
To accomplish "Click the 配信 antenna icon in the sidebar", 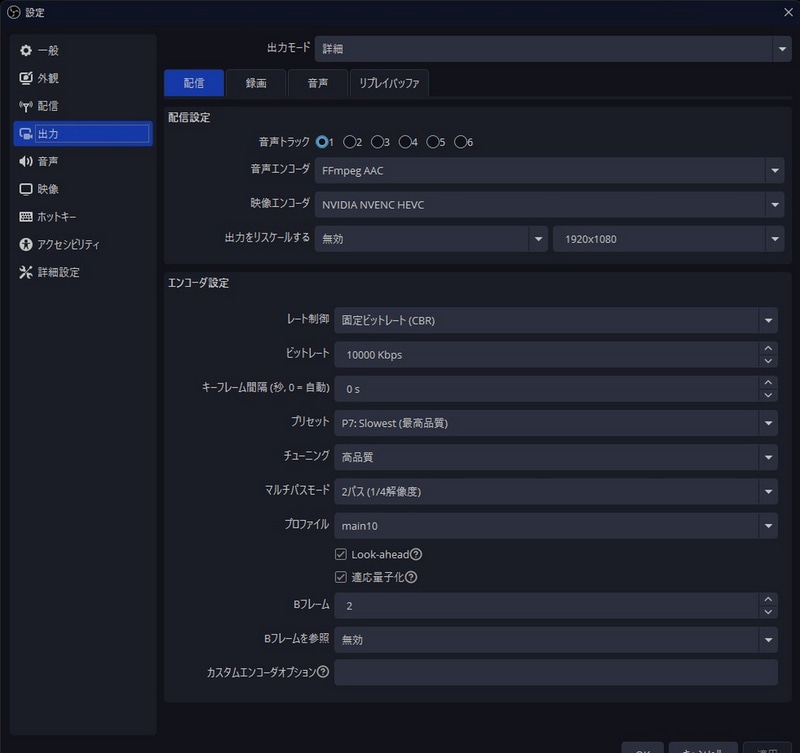I will [x=26, y=106].
